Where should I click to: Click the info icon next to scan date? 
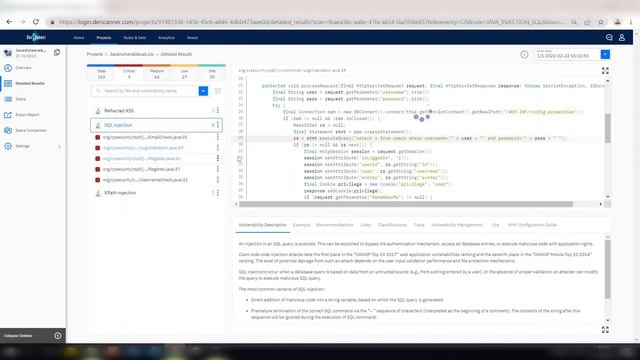coord(524,54)
